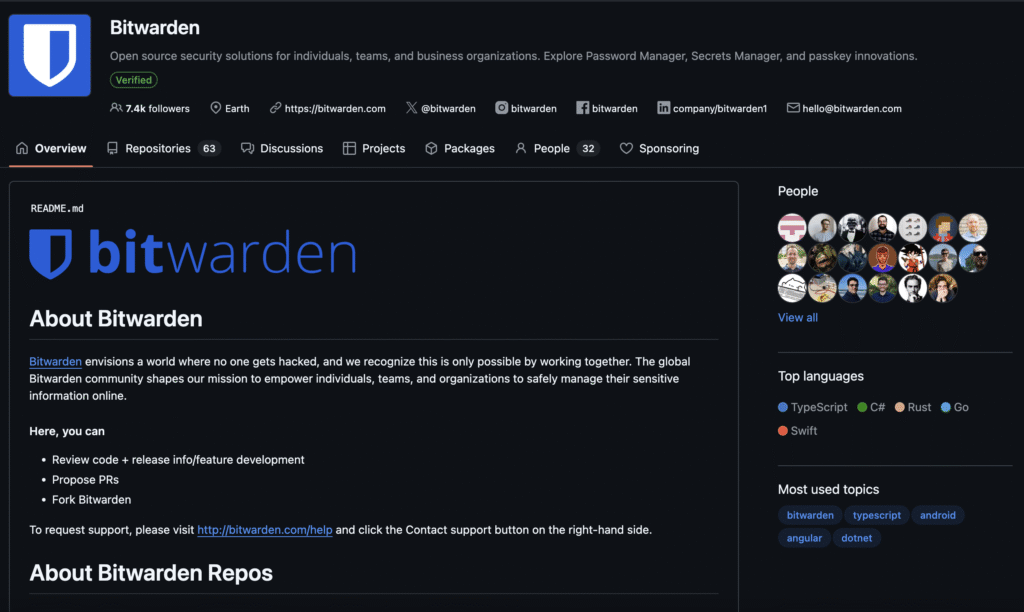Click the README.md file label

pyautogui.click(x=57, y=208)
